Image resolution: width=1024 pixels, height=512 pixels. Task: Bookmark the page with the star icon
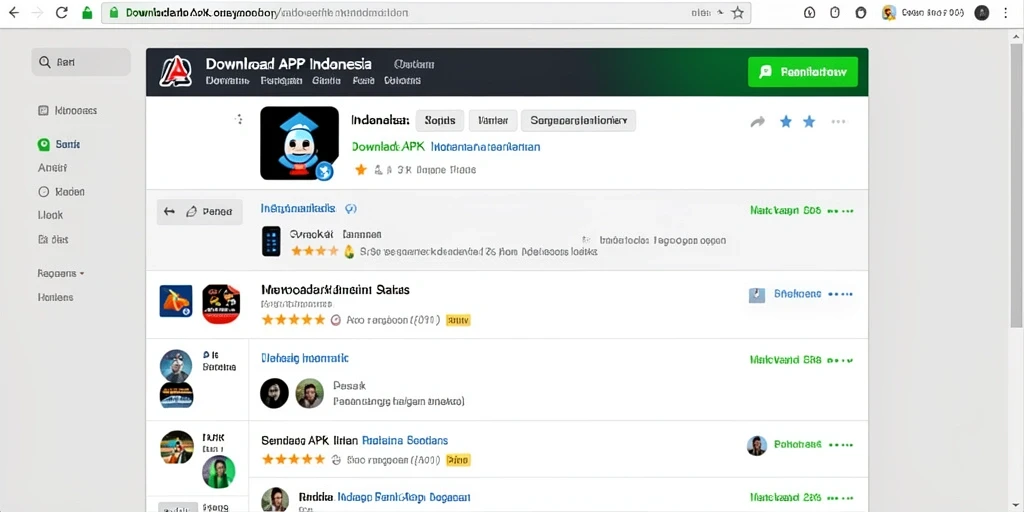(737, 12)
